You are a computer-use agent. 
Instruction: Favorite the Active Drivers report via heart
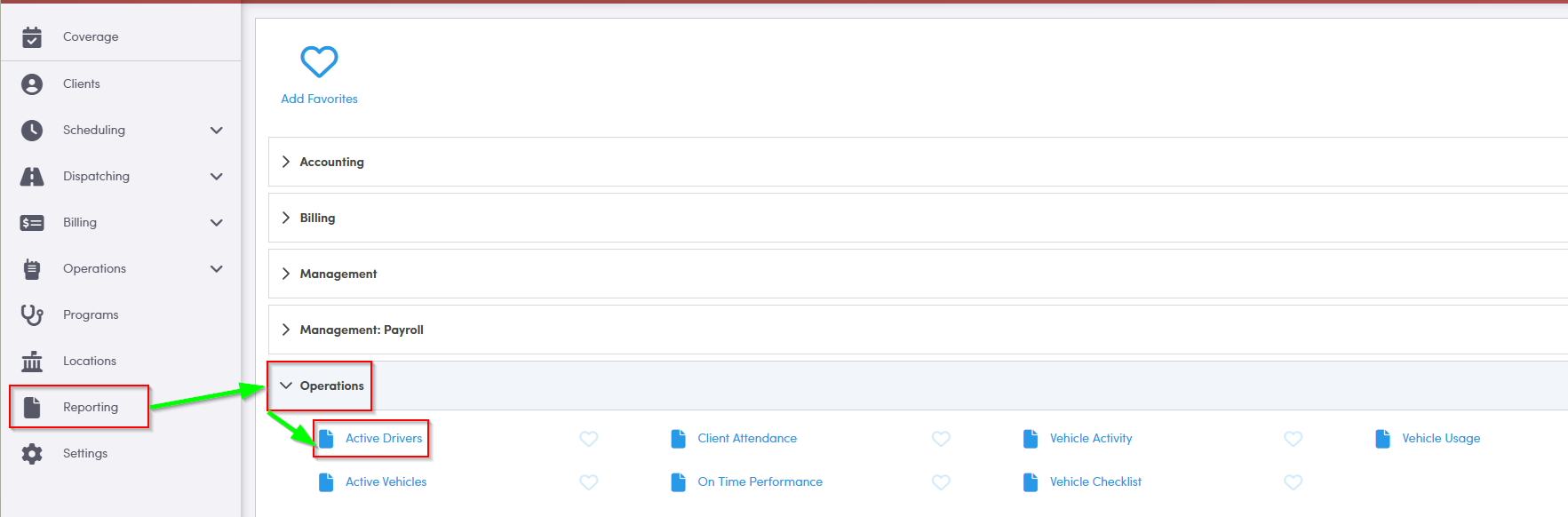coord(588,439)
